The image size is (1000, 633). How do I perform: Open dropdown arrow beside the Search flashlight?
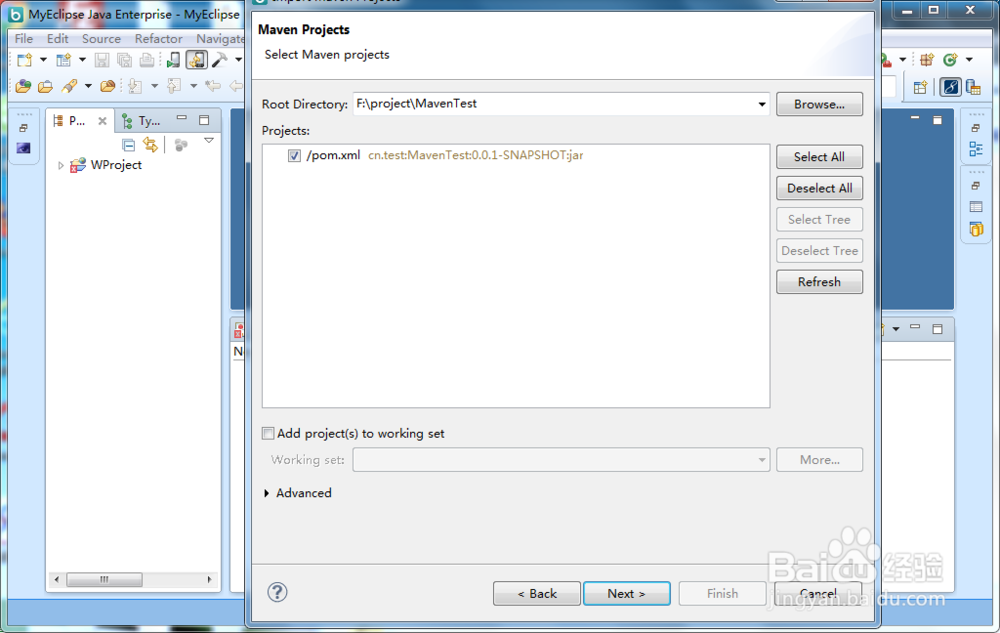click(x=88, y=85)
